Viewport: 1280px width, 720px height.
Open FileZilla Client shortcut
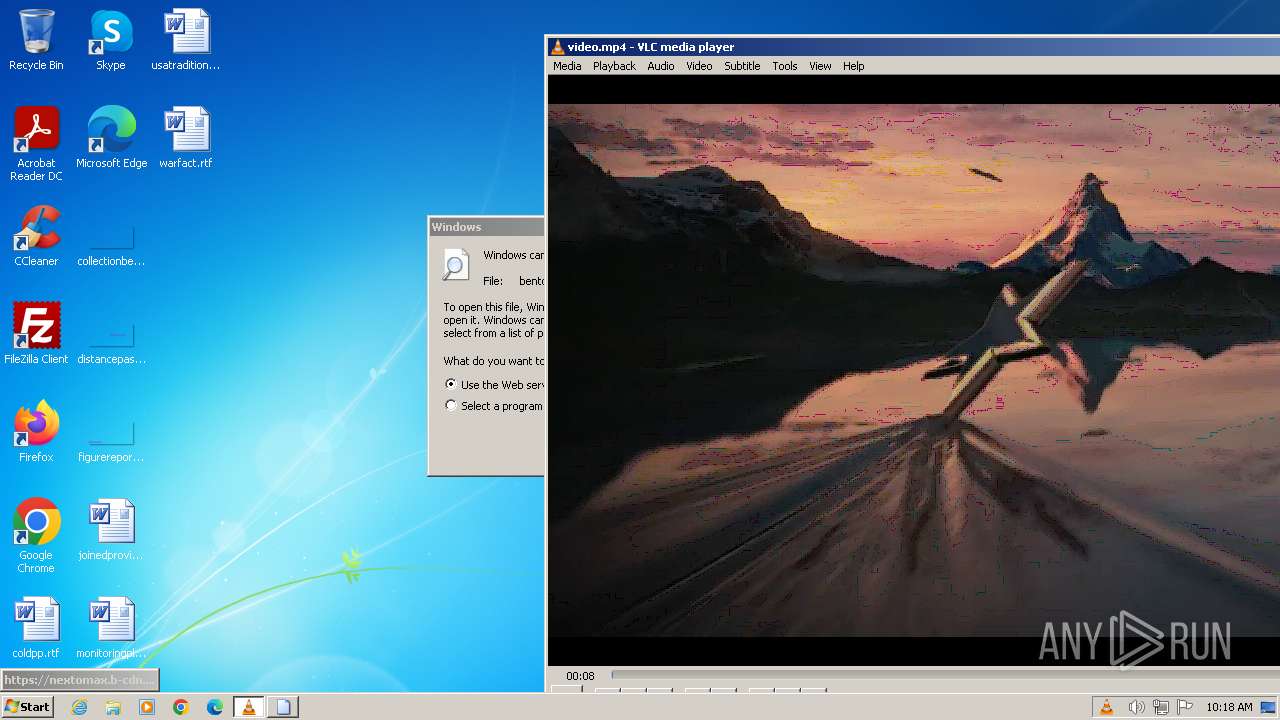pos(36,334)
